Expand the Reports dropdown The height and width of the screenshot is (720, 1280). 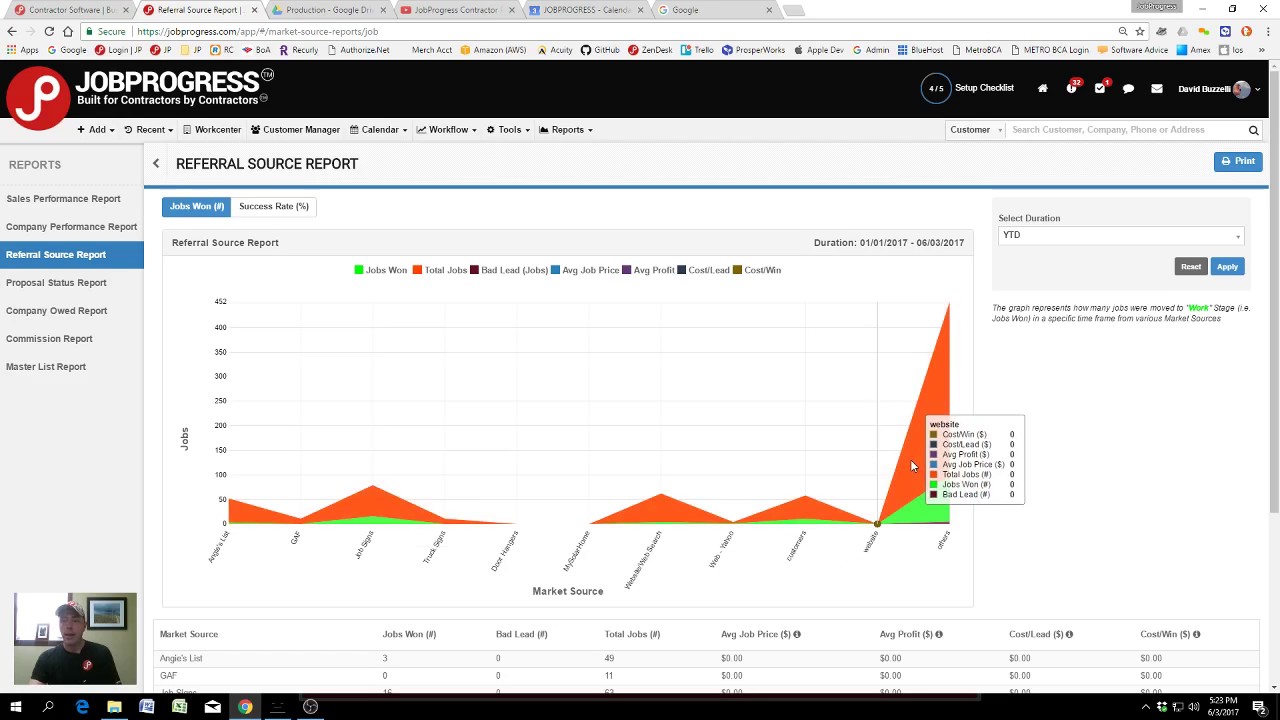tap(566, 130)
